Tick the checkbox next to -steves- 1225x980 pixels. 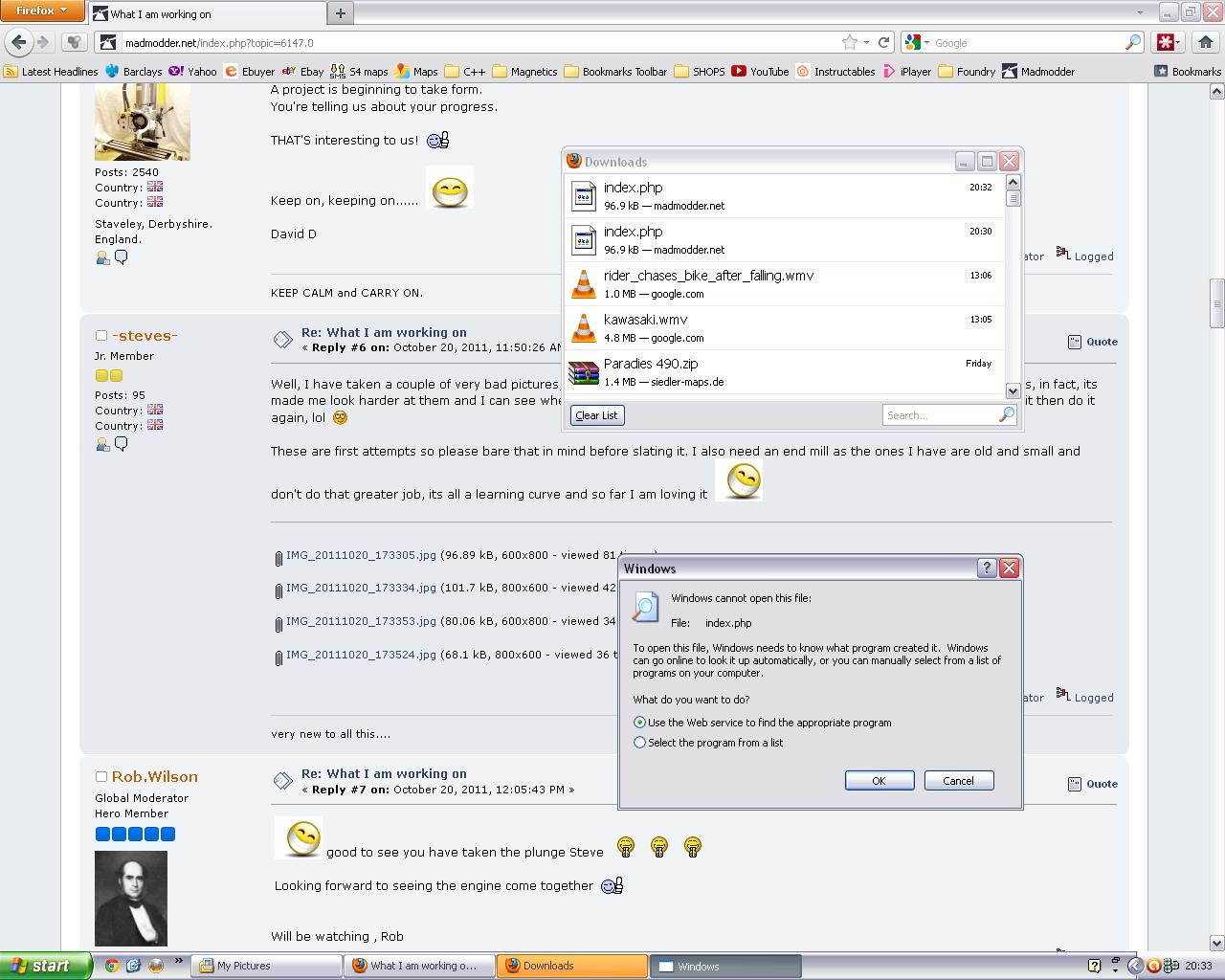coord(100,336)
